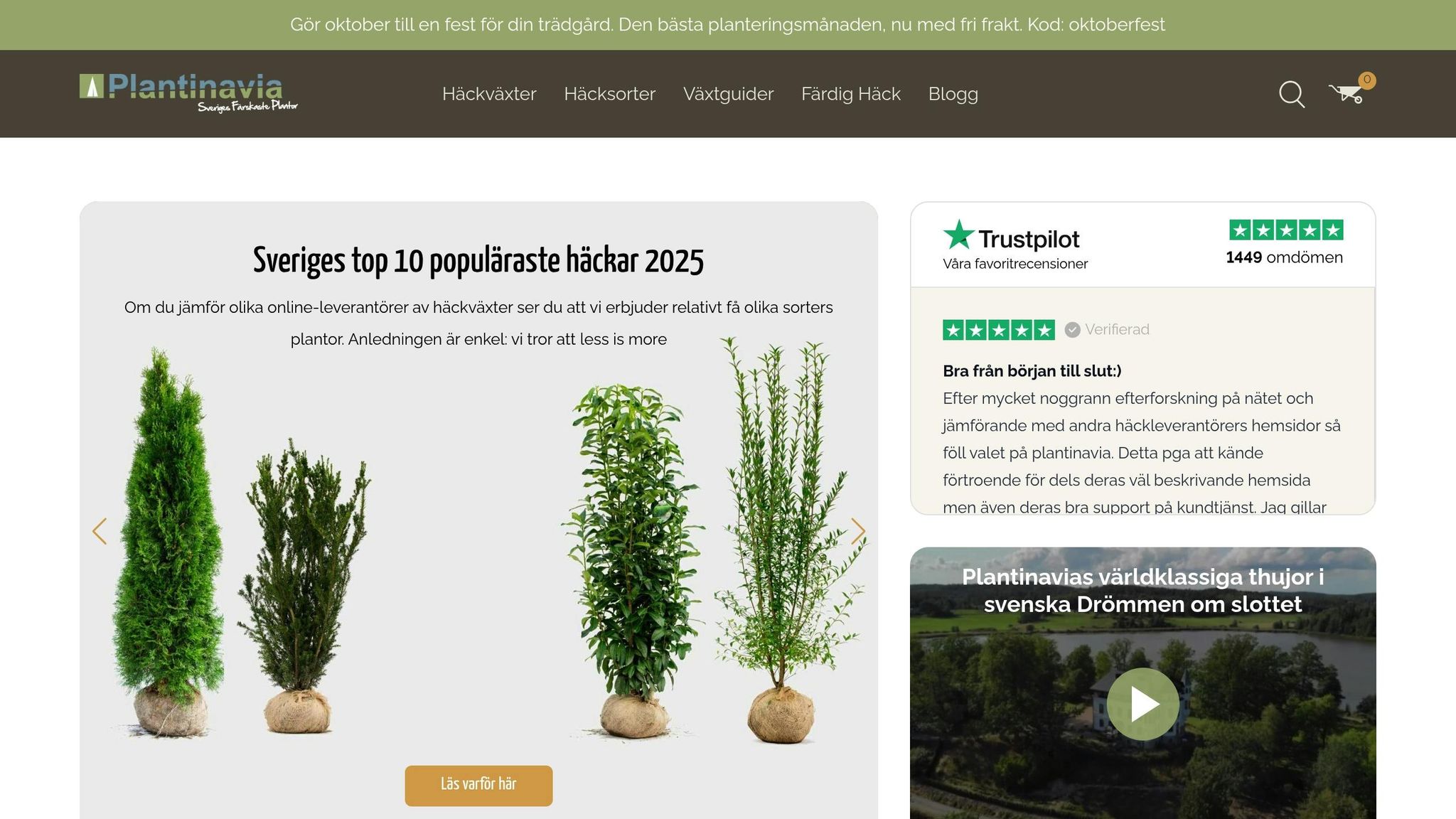Play the Drömmen om slottet video

1142,704
